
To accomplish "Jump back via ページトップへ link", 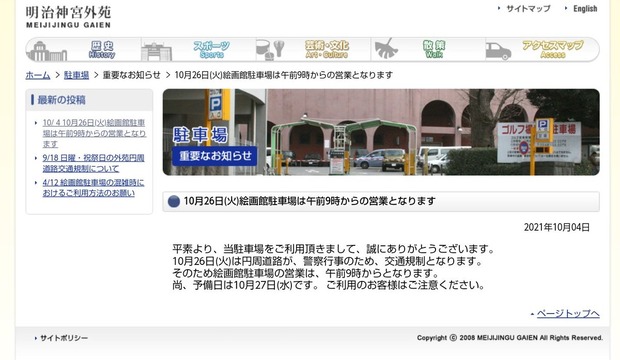I will [x=568, y=314].
